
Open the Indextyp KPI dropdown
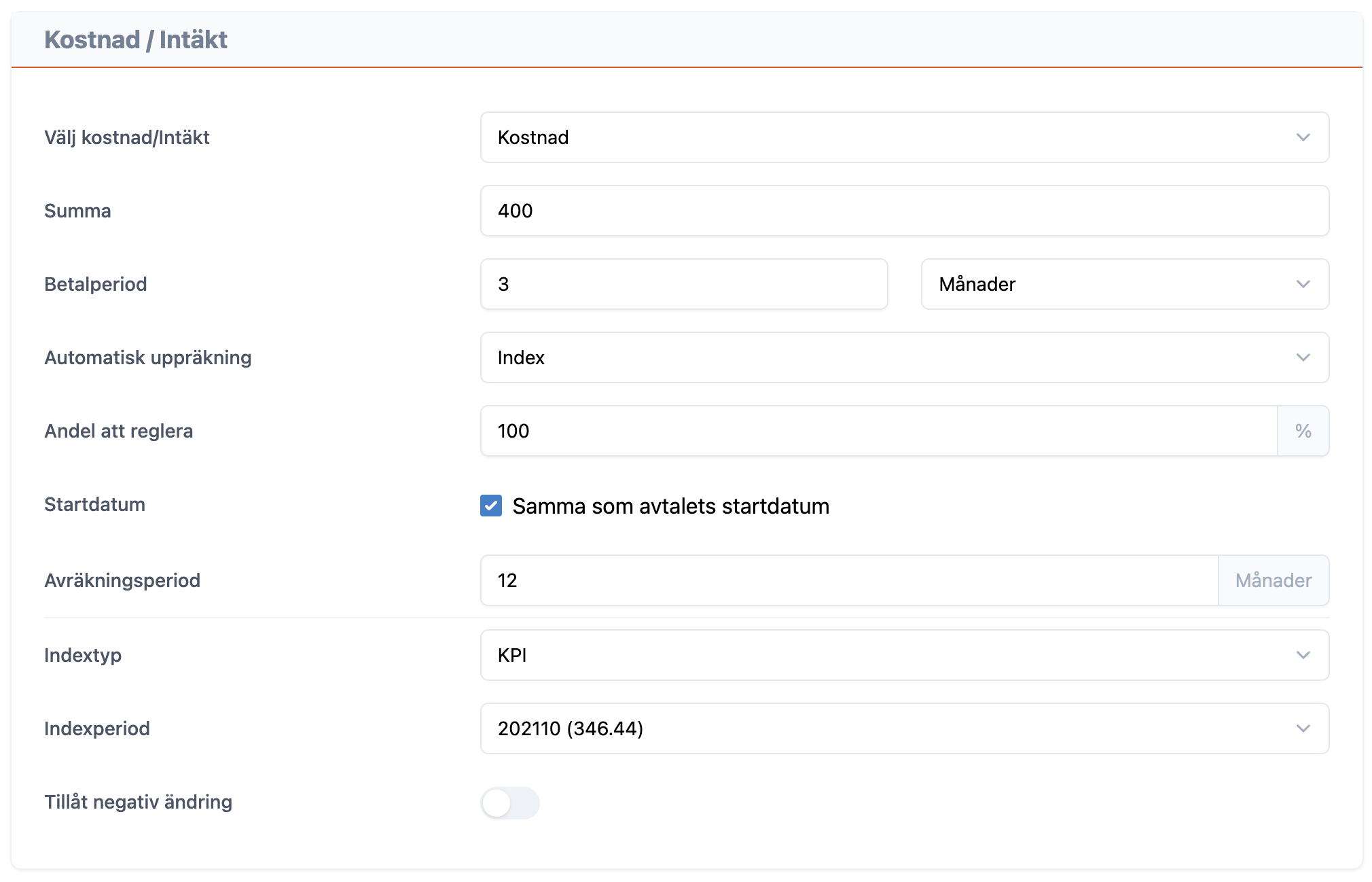coord(903,655)
